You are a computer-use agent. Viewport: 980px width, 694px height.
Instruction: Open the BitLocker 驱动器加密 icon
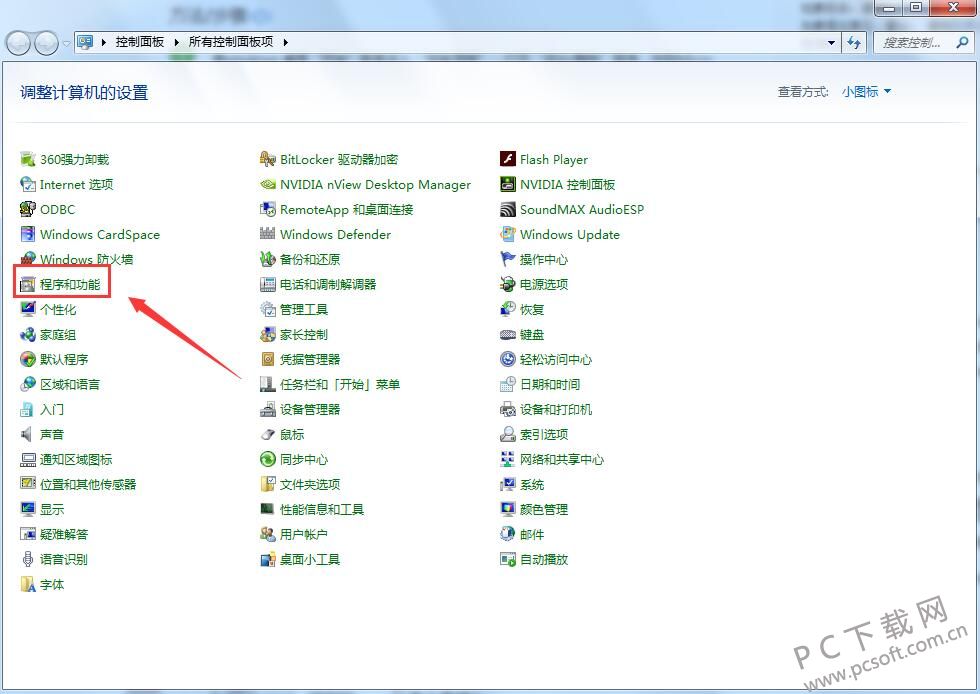(x=268, y=159)
